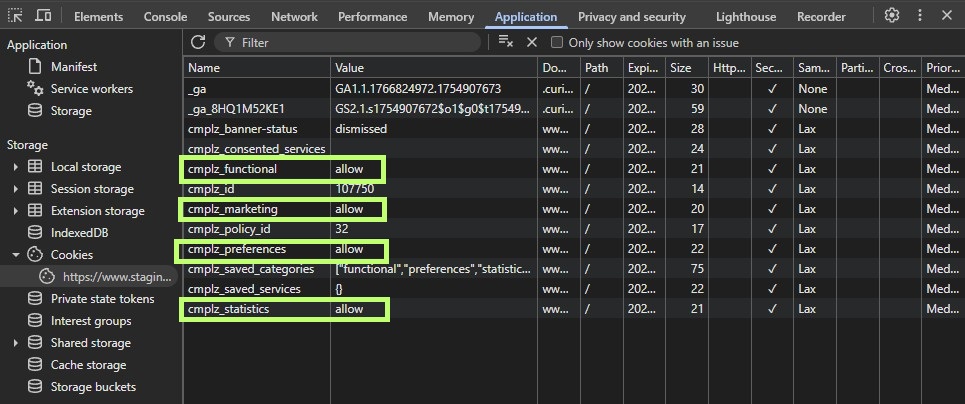965x404 pixels.
Task: Click the clear all cookies icon
Action: click(x=505, y=42)
